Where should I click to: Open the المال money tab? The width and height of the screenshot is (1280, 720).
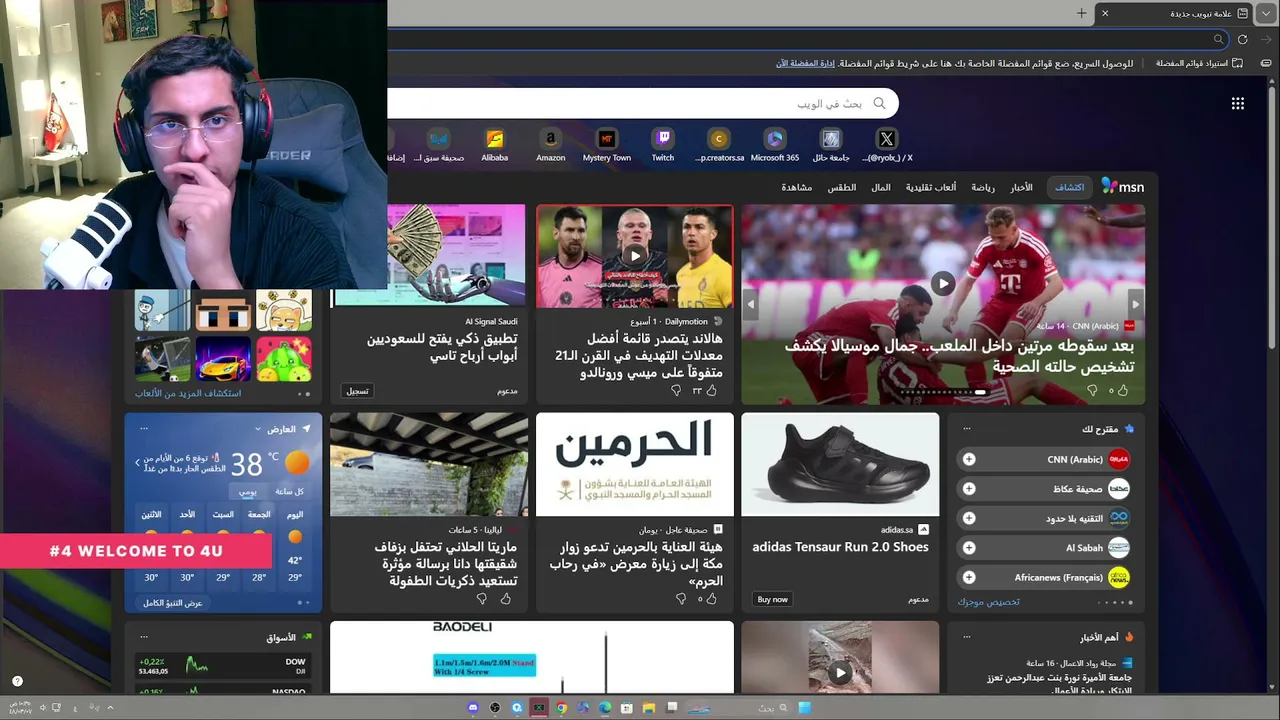[881, 187]
